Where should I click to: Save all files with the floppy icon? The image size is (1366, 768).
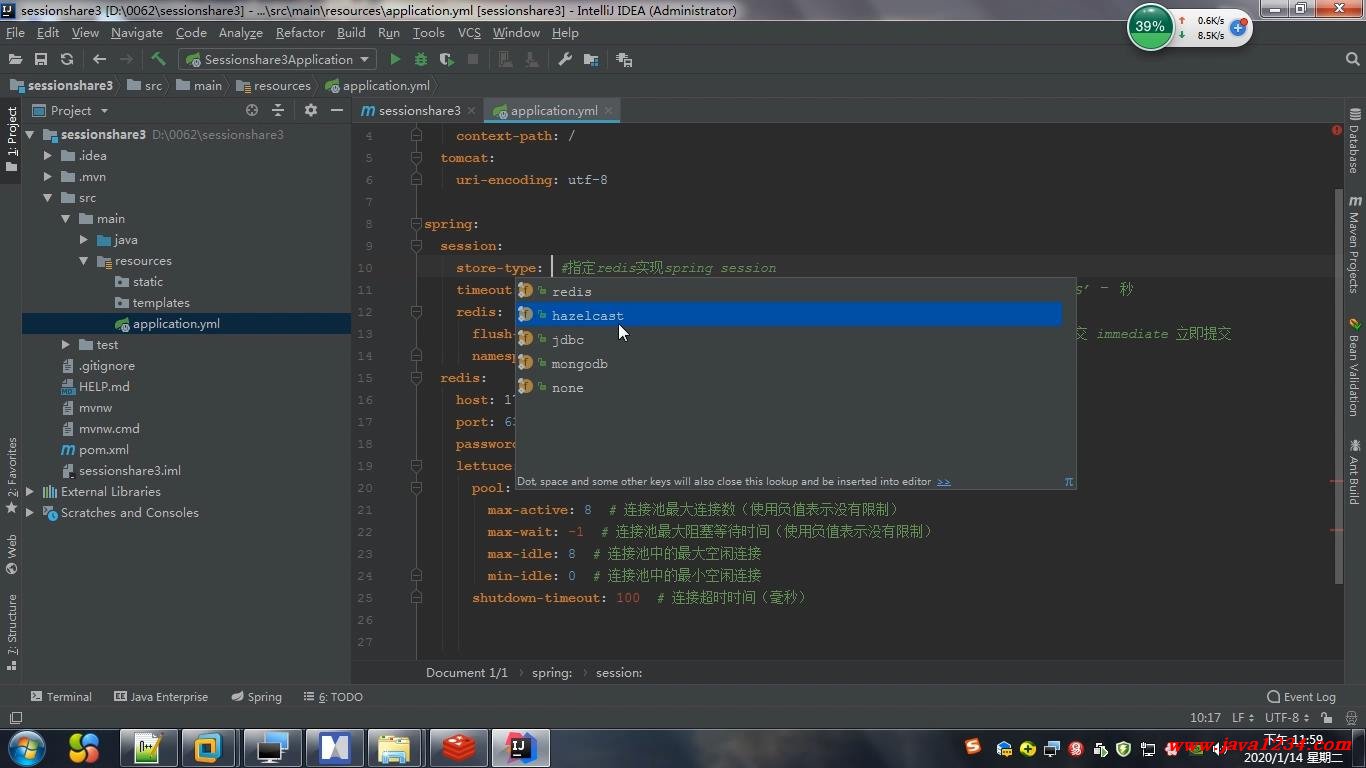tap(41, 60)
